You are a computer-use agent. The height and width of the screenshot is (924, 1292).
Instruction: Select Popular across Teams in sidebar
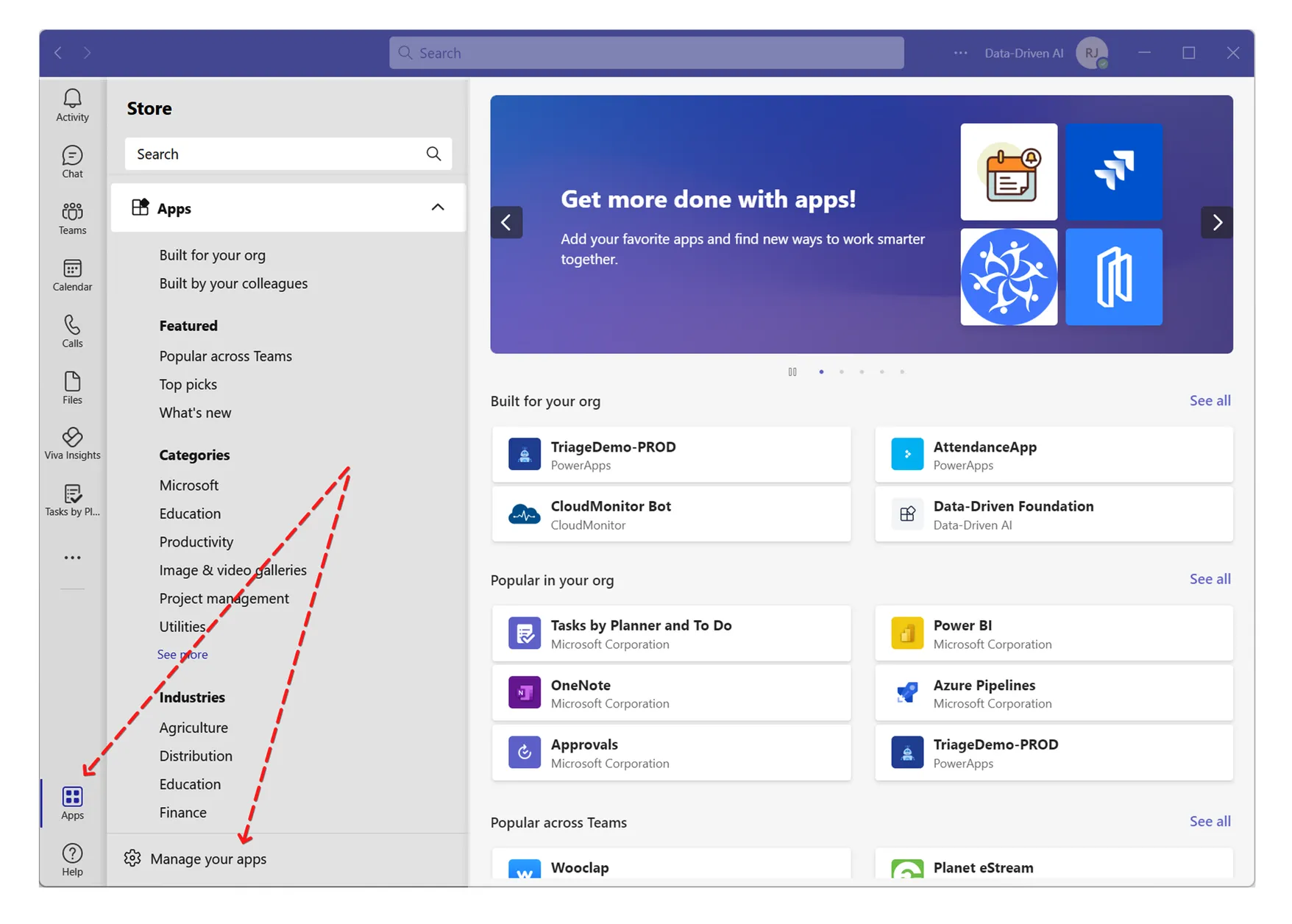click(225, 356)
